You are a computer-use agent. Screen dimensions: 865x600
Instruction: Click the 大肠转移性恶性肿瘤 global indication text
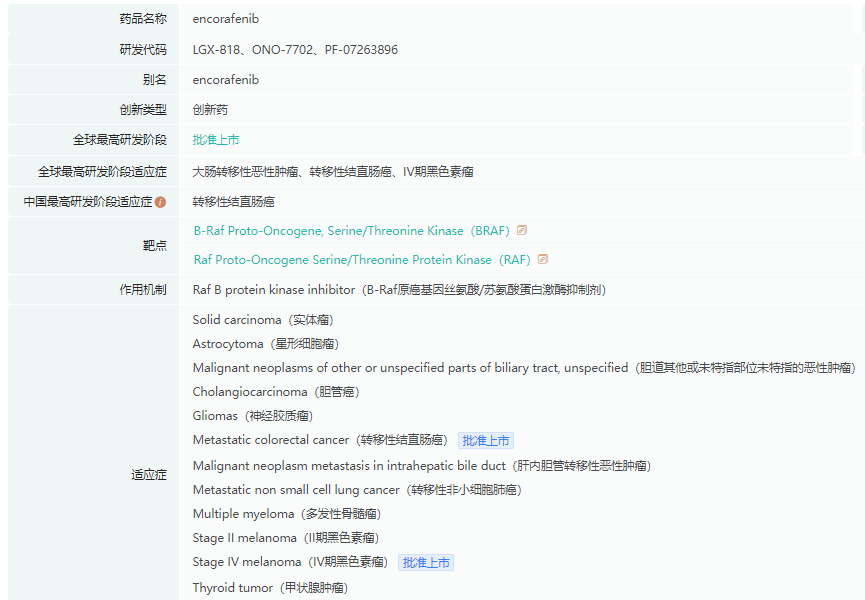tap(245, 172)
